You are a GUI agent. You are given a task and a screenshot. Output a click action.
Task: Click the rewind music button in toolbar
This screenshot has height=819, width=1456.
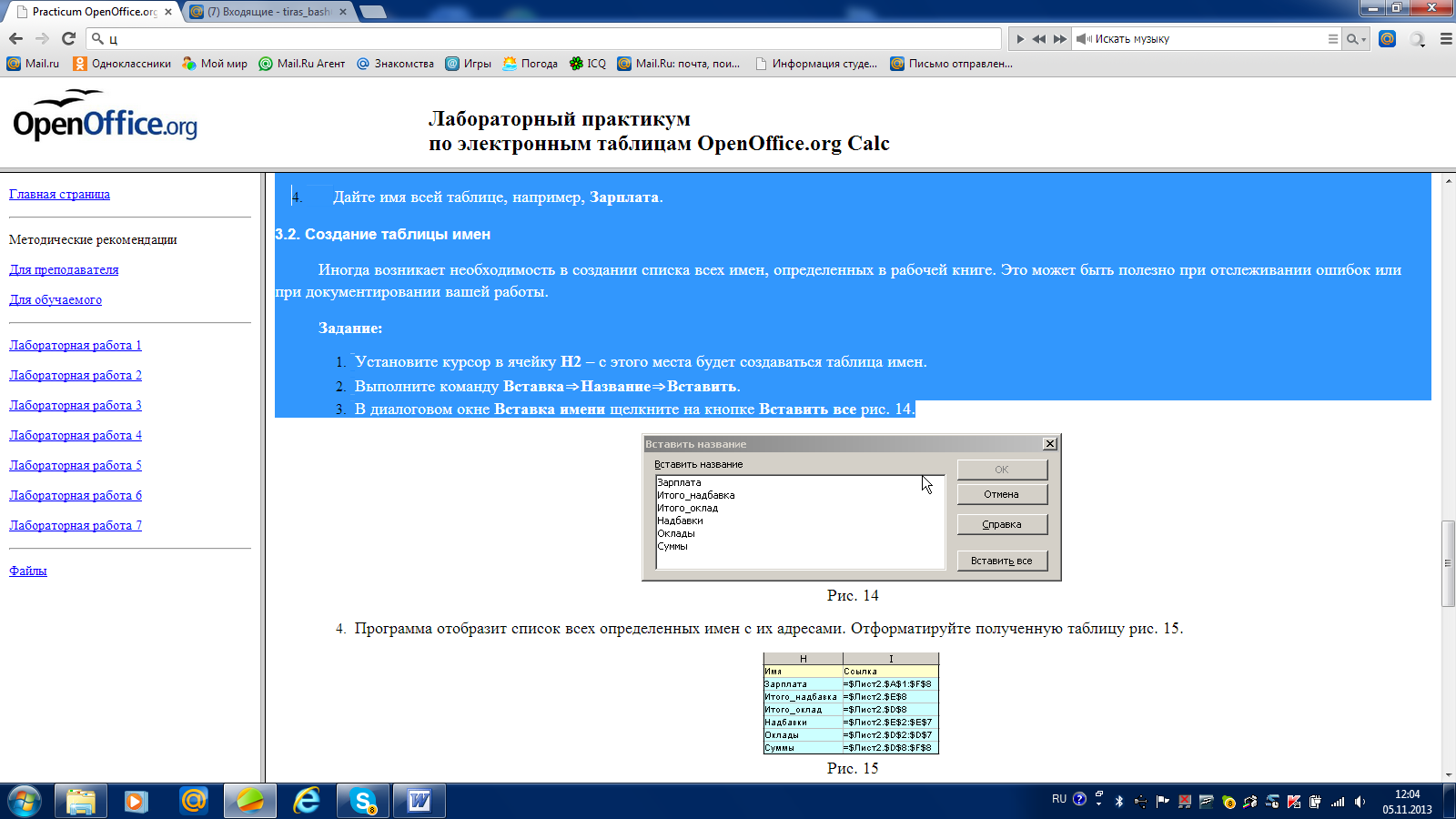[1039, 39]
